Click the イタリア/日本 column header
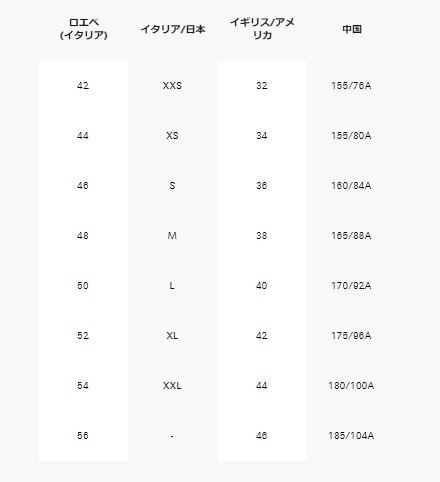This screenshot has height=482, width=440. click(x=173, y=29)
